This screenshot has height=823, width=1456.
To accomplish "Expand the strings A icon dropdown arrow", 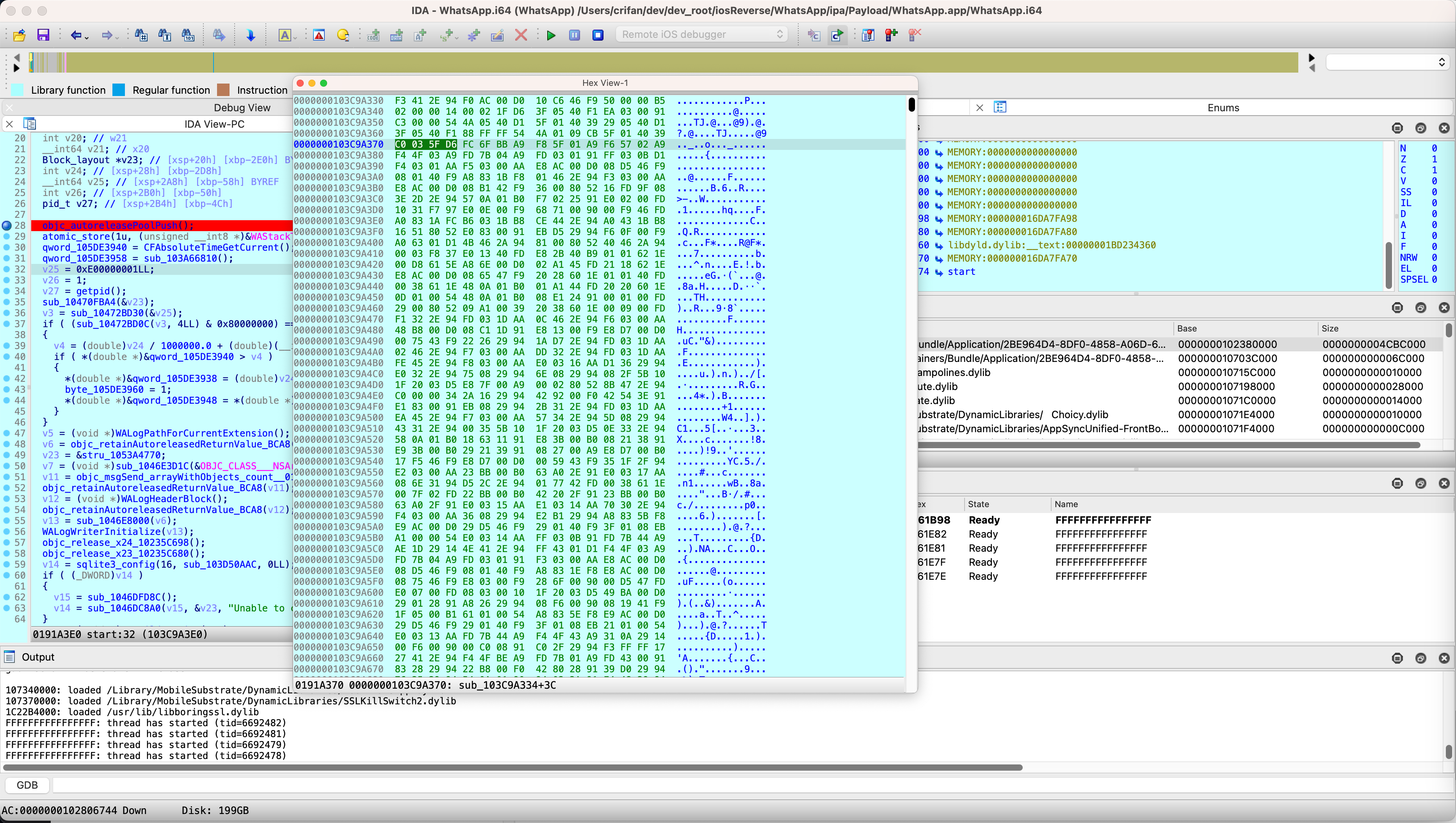I will point(295,37).
